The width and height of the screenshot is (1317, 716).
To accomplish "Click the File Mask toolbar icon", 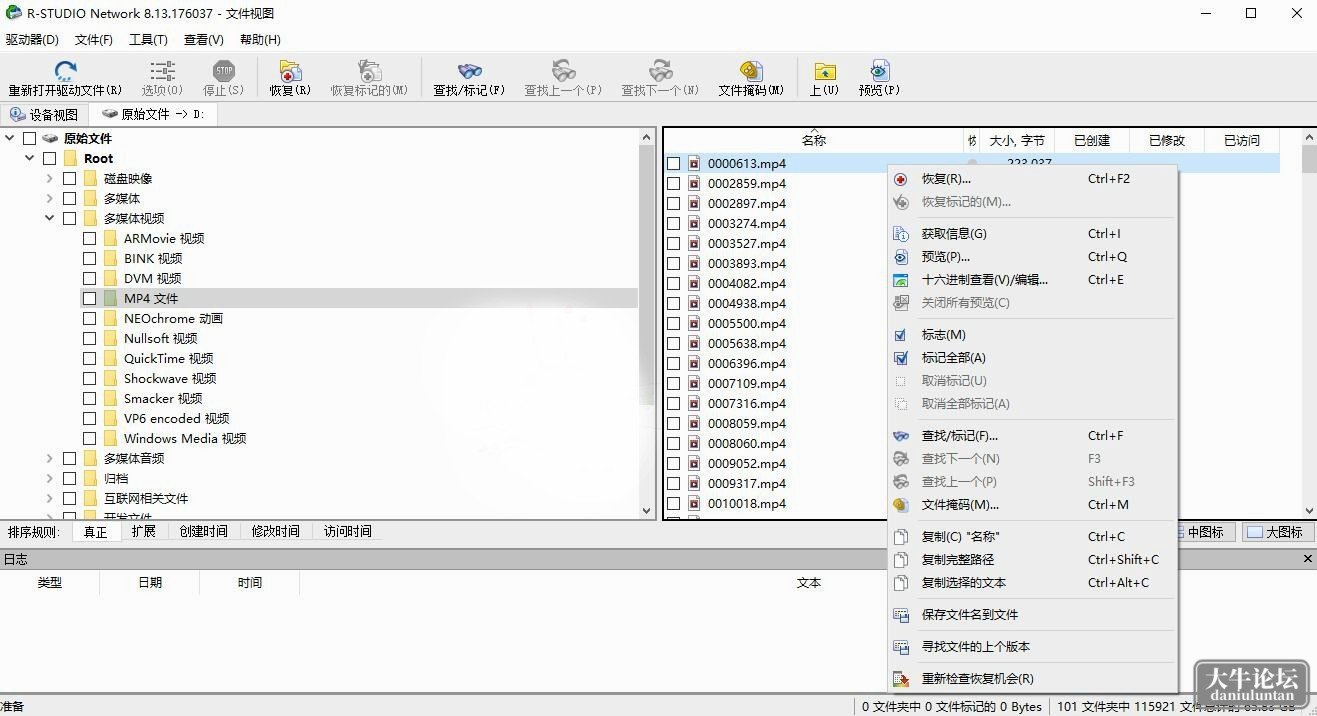I will pyautogui.click(x=751, y=71).
